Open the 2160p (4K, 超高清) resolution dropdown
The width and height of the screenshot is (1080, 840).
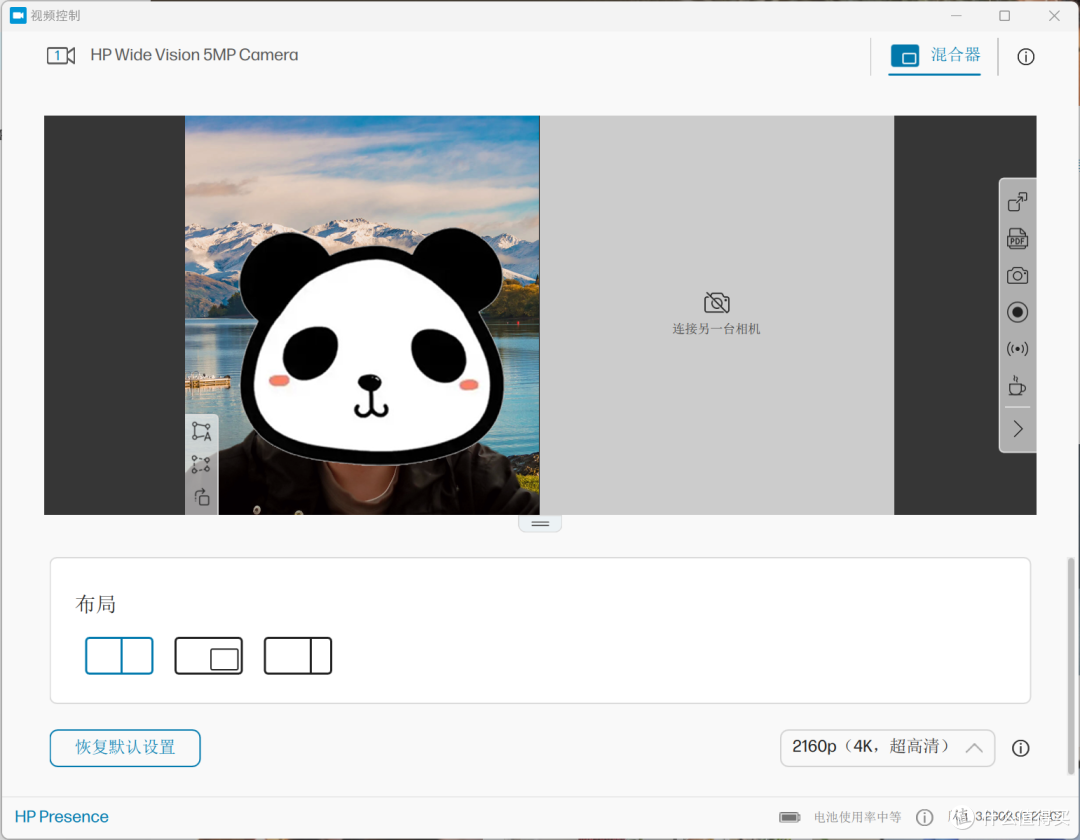coord(887,748)
